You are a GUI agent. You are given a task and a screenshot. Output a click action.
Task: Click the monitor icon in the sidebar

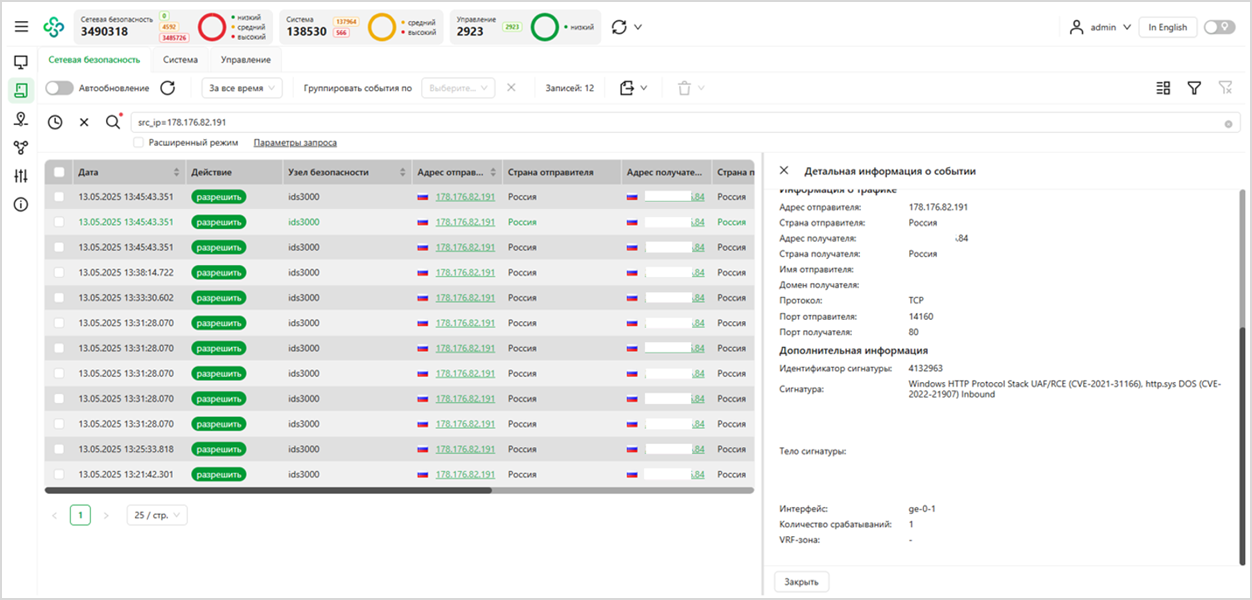click(x=20, y=62)
